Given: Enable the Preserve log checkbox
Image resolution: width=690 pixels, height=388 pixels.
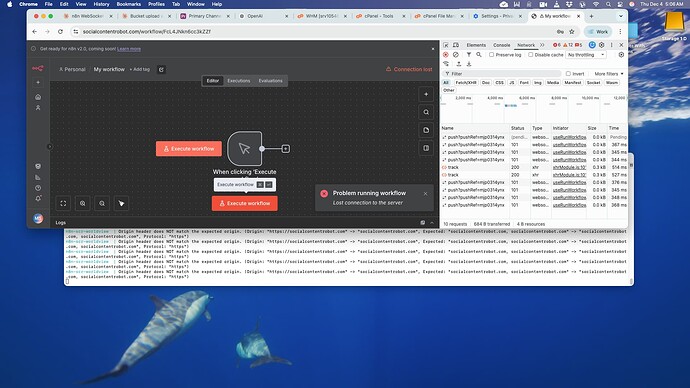Looking at the screenshot, I should pos(492,55).
